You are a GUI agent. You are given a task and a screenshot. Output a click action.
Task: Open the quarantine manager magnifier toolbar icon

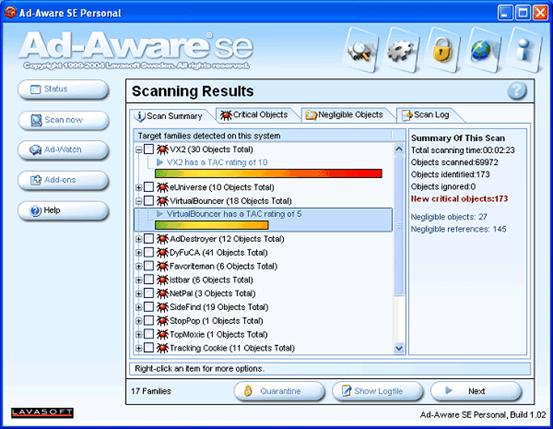(x=360, y=50)
